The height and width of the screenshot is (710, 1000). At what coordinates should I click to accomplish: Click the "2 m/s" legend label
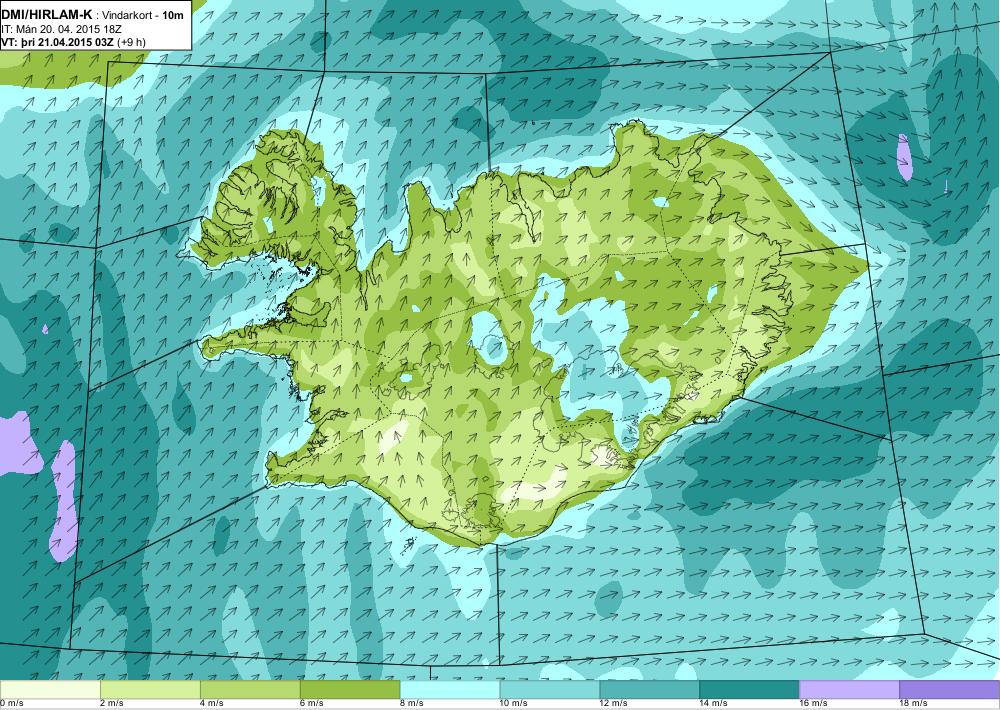112,704
